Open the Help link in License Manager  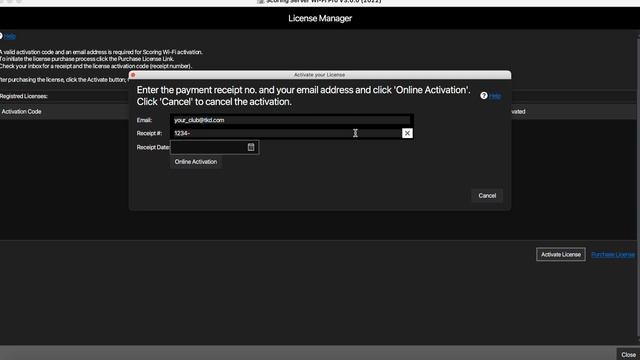(10, 36)
